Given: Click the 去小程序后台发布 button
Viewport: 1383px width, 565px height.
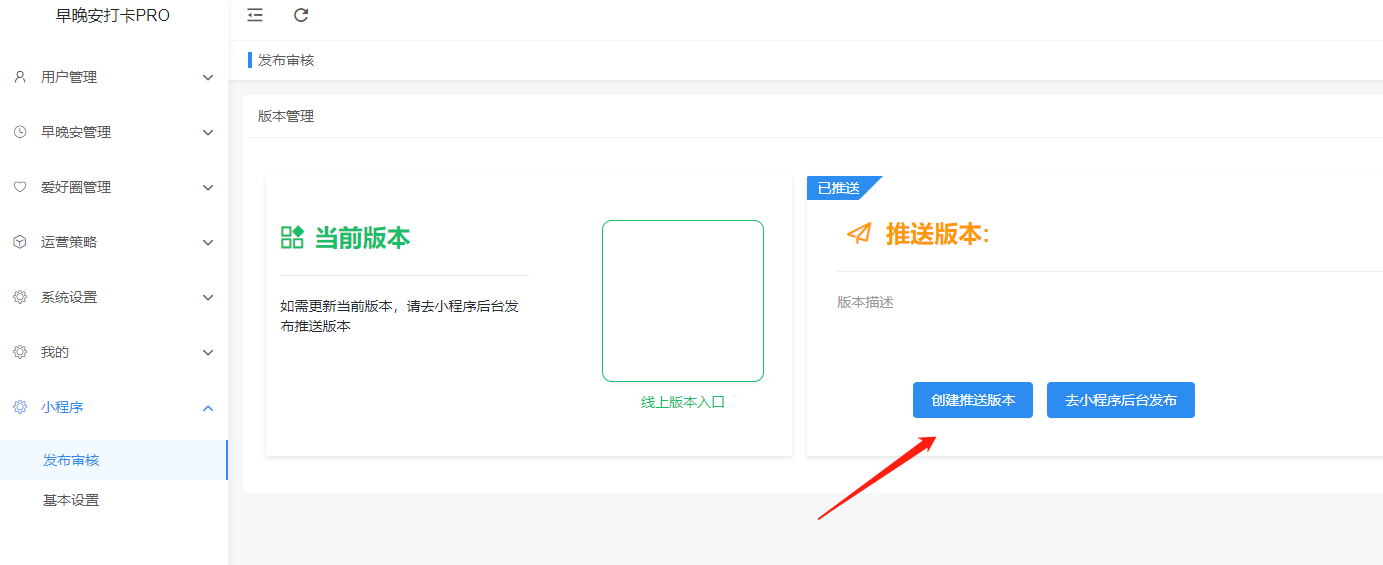Looking at the screenshot, I should point(1121,400).
